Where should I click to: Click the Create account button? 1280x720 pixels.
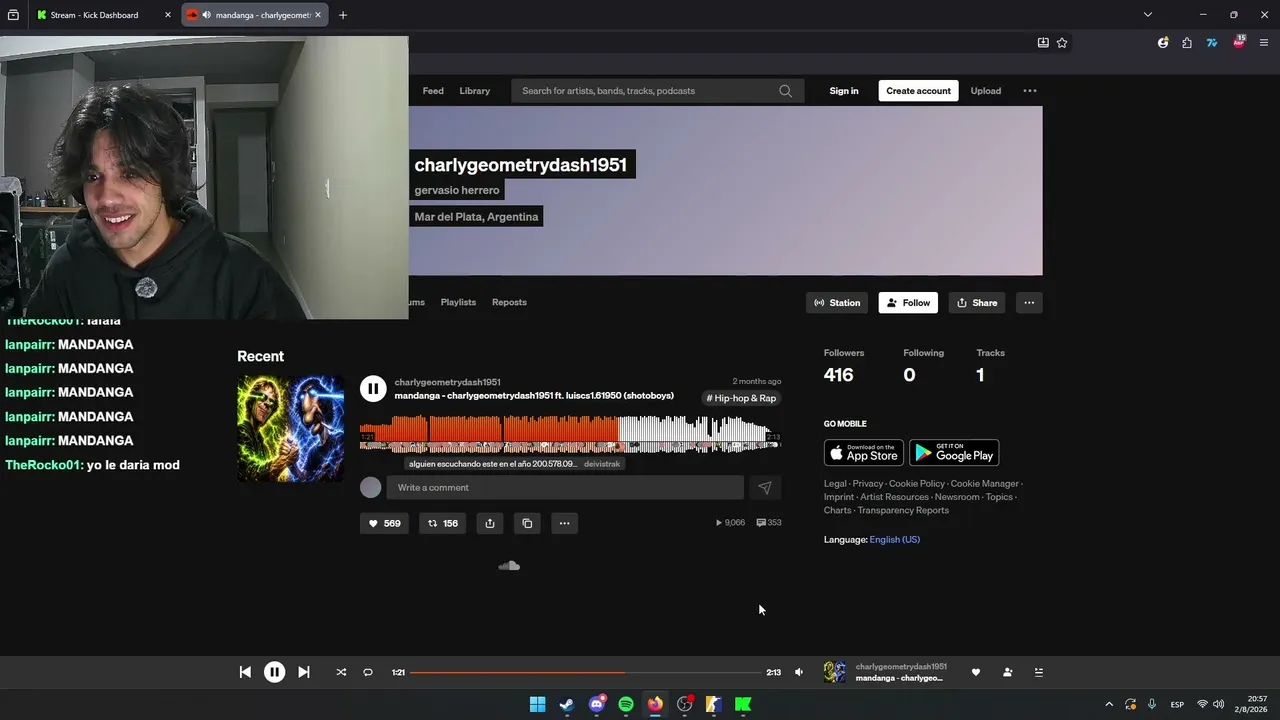[918, 91]
